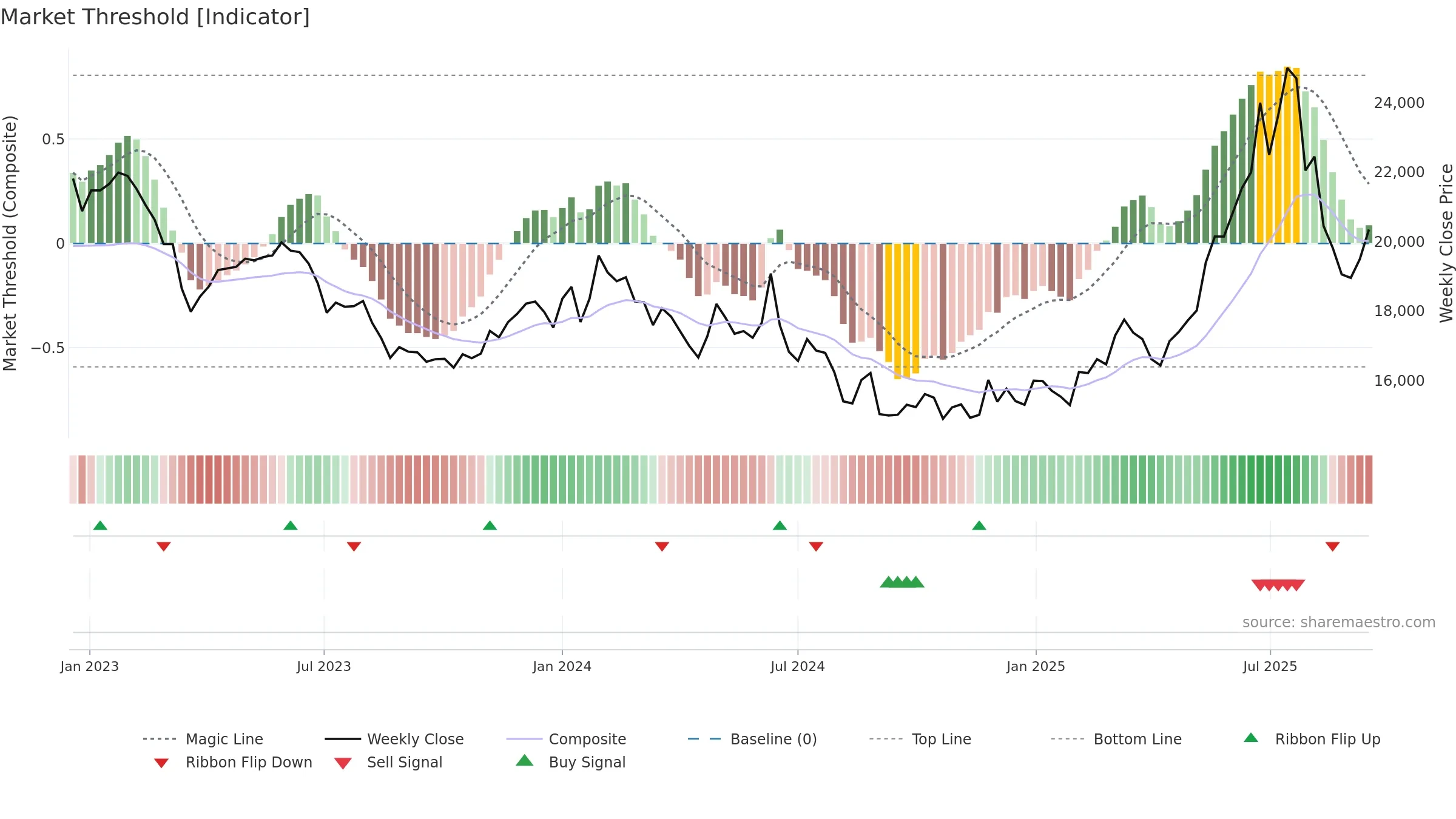Click the 18,000 price axis label
Viewport: 1456px width, 819px height.
pyautogui.click(x=1399, y=311)
